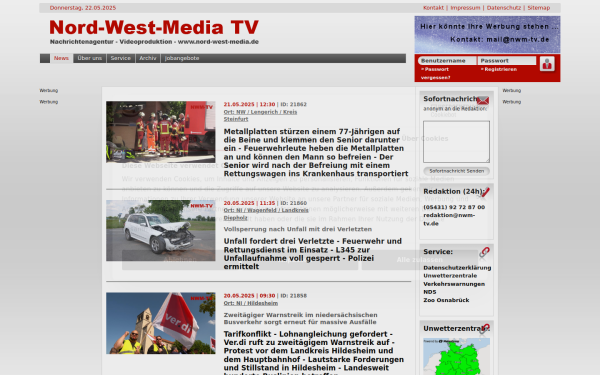Click the date text '21.05.2025 | 12:30'
Image resolution: width=600 pixels, height=375 pixels.
coord(249,104)
